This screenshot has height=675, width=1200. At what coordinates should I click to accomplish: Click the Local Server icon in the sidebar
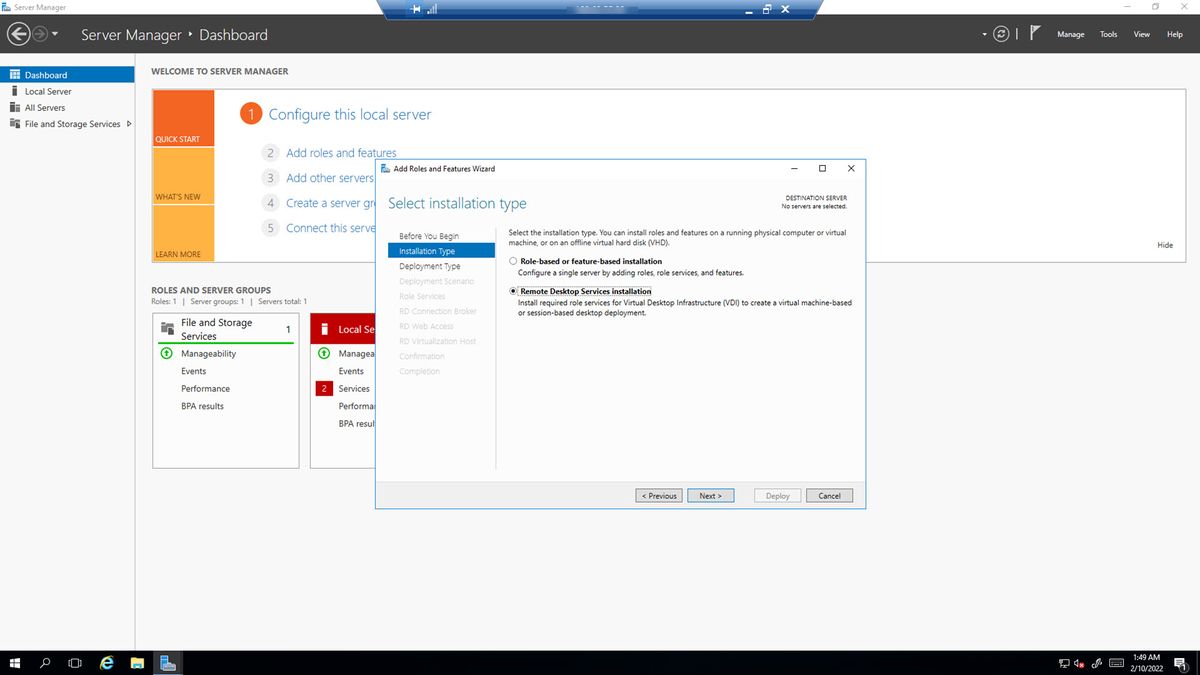[x=15, y=91]
